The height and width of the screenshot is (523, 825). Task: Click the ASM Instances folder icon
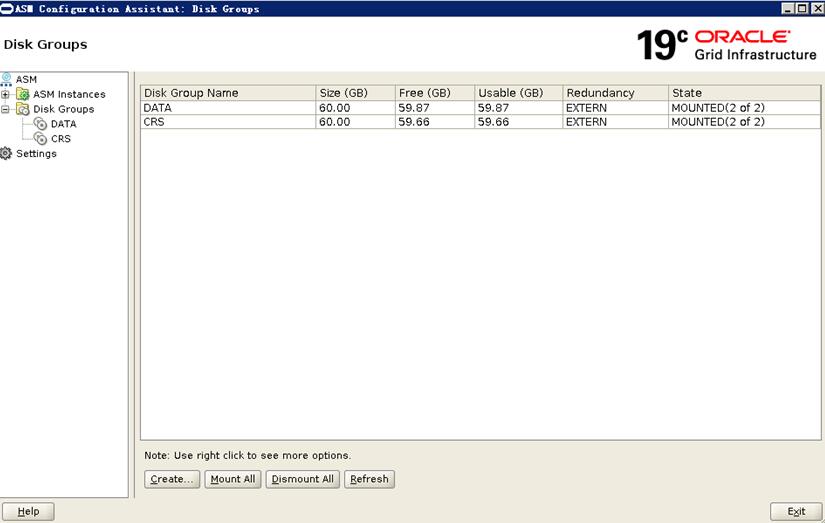click(x=23, y=94)
